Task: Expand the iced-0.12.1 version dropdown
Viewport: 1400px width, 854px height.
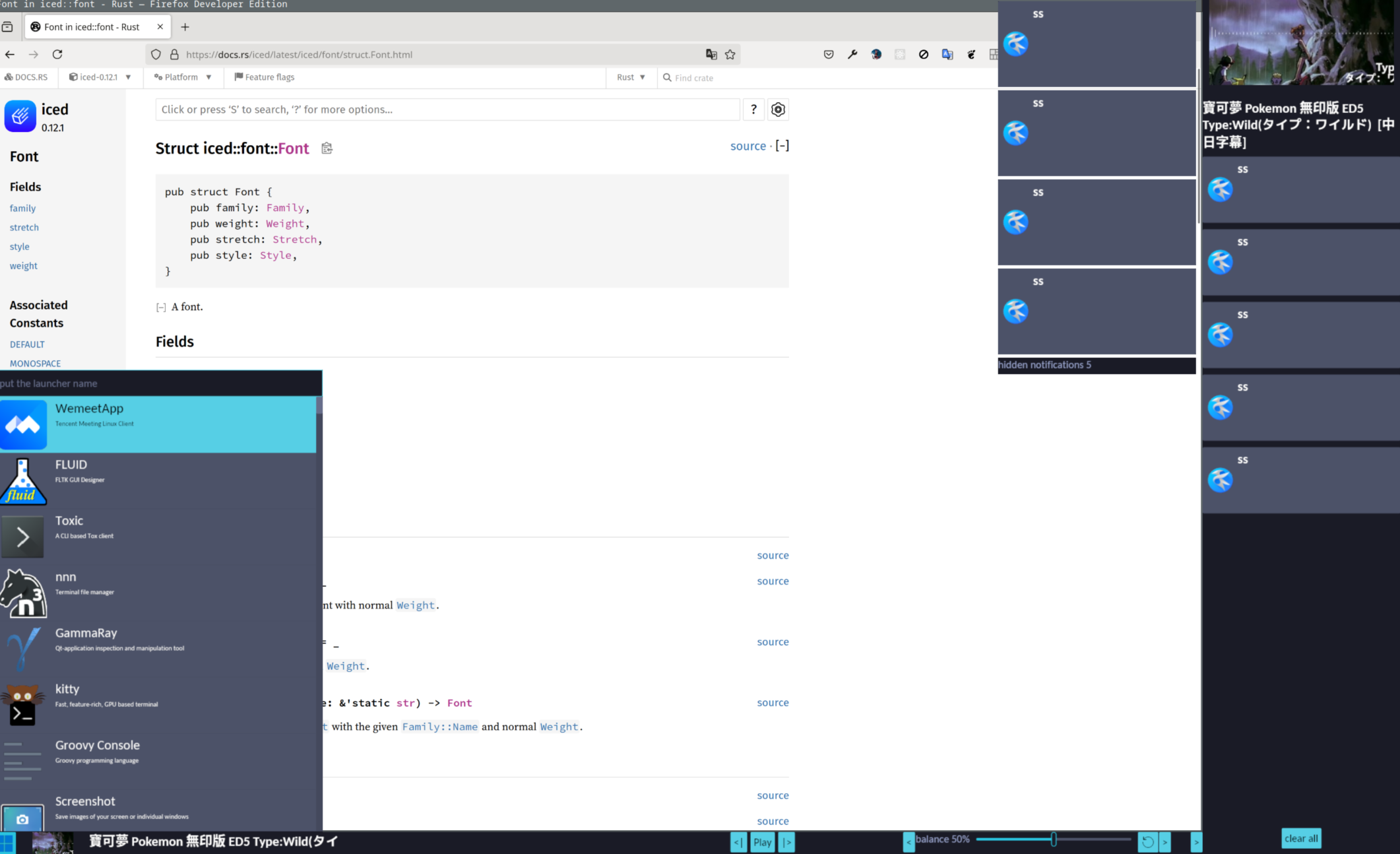Action: click(x=100, y=77)
